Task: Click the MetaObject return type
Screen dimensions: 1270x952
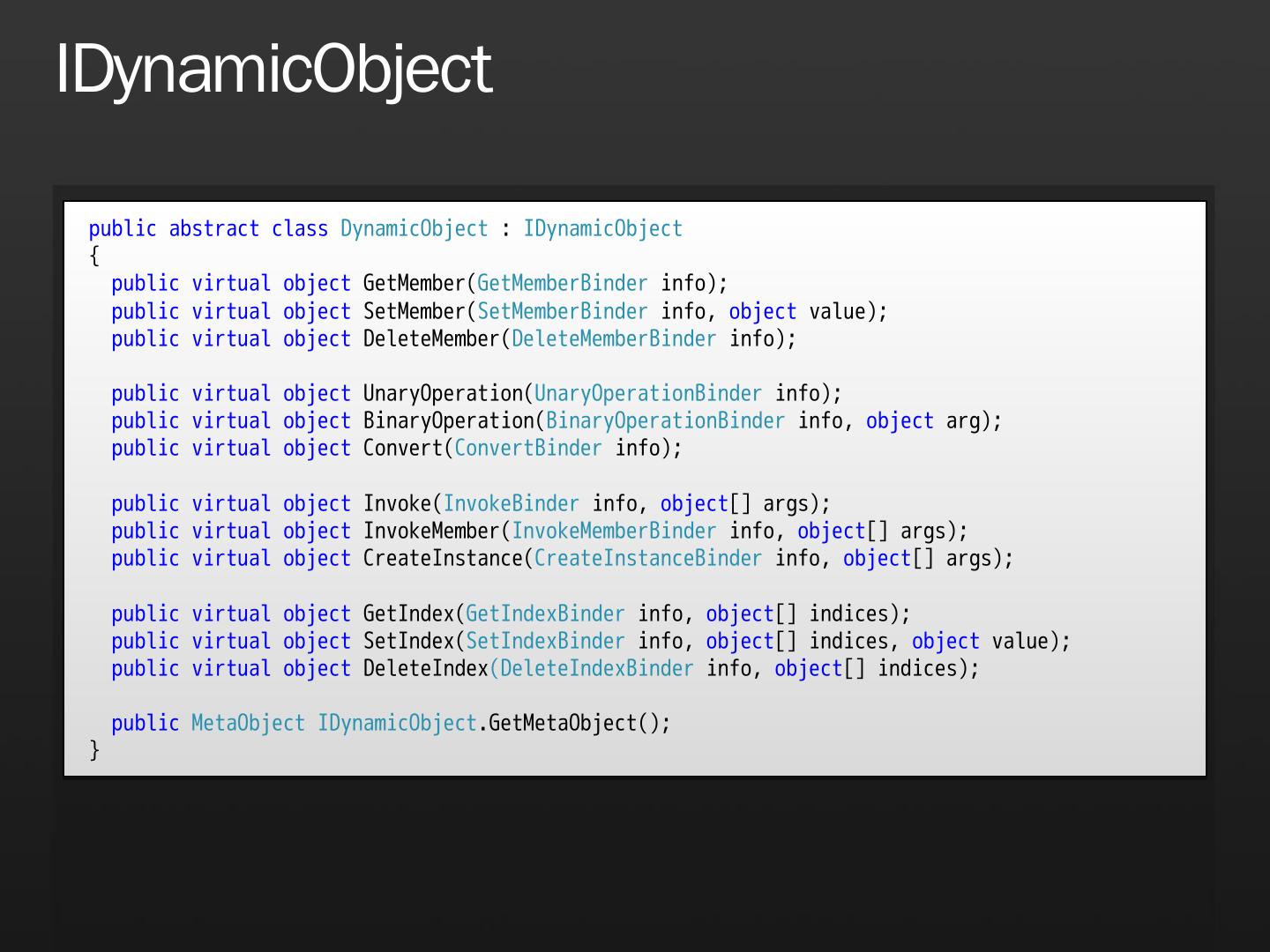Action: click(x=248, y=724)
